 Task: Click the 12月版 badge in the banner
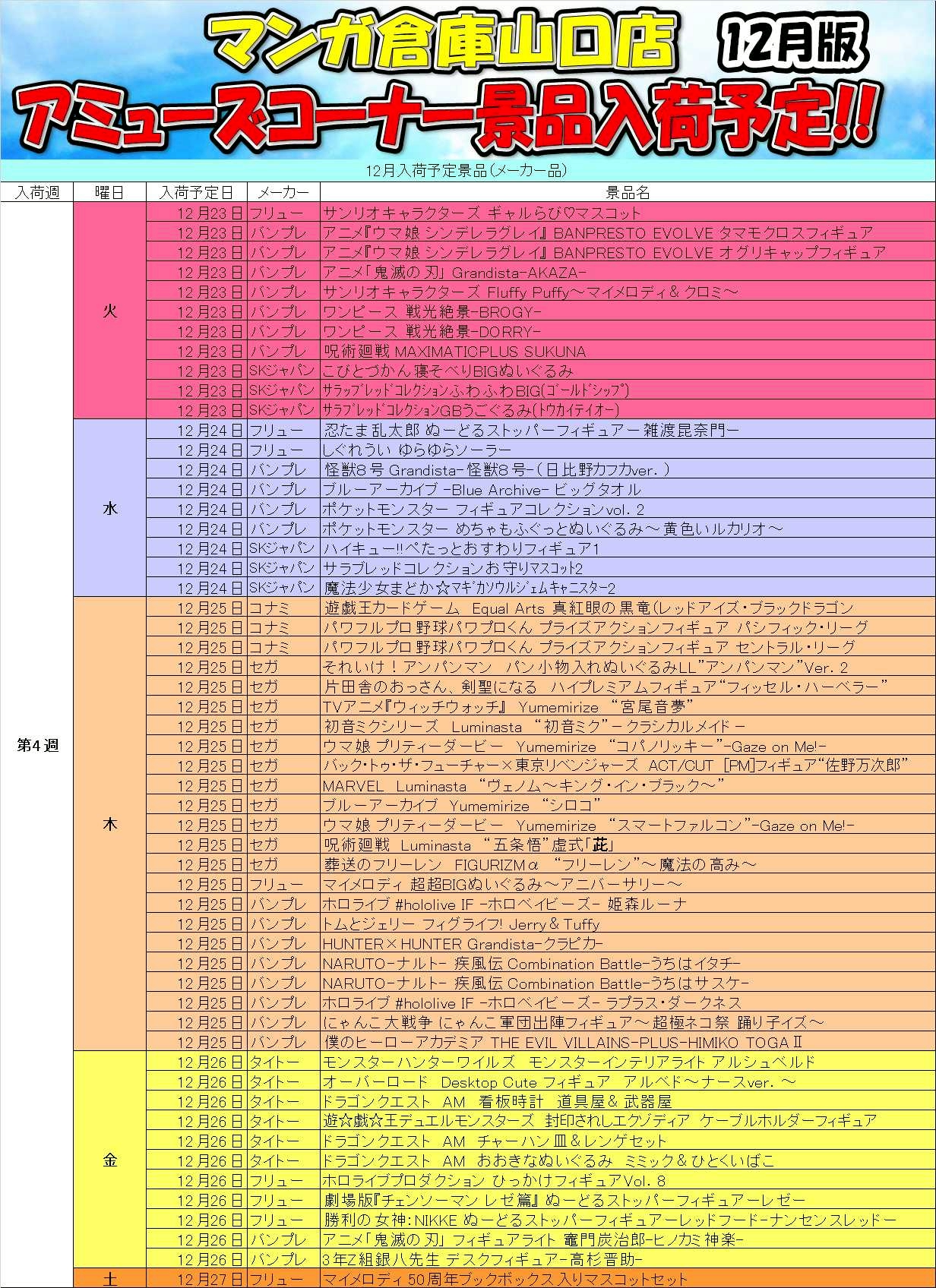coord(793,44)
